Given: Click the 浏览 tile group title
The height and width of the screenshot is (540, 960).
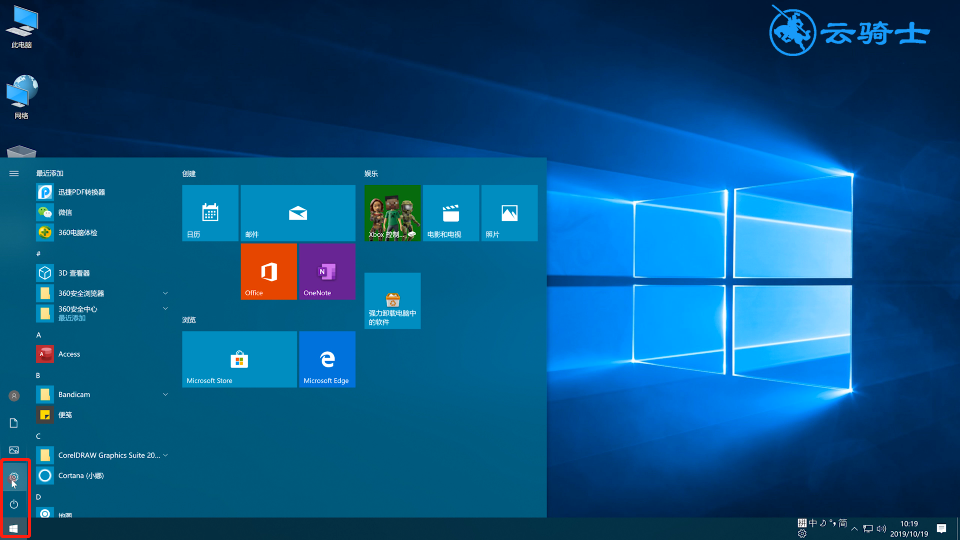Looking at the screenshot, I should [189, 320].
